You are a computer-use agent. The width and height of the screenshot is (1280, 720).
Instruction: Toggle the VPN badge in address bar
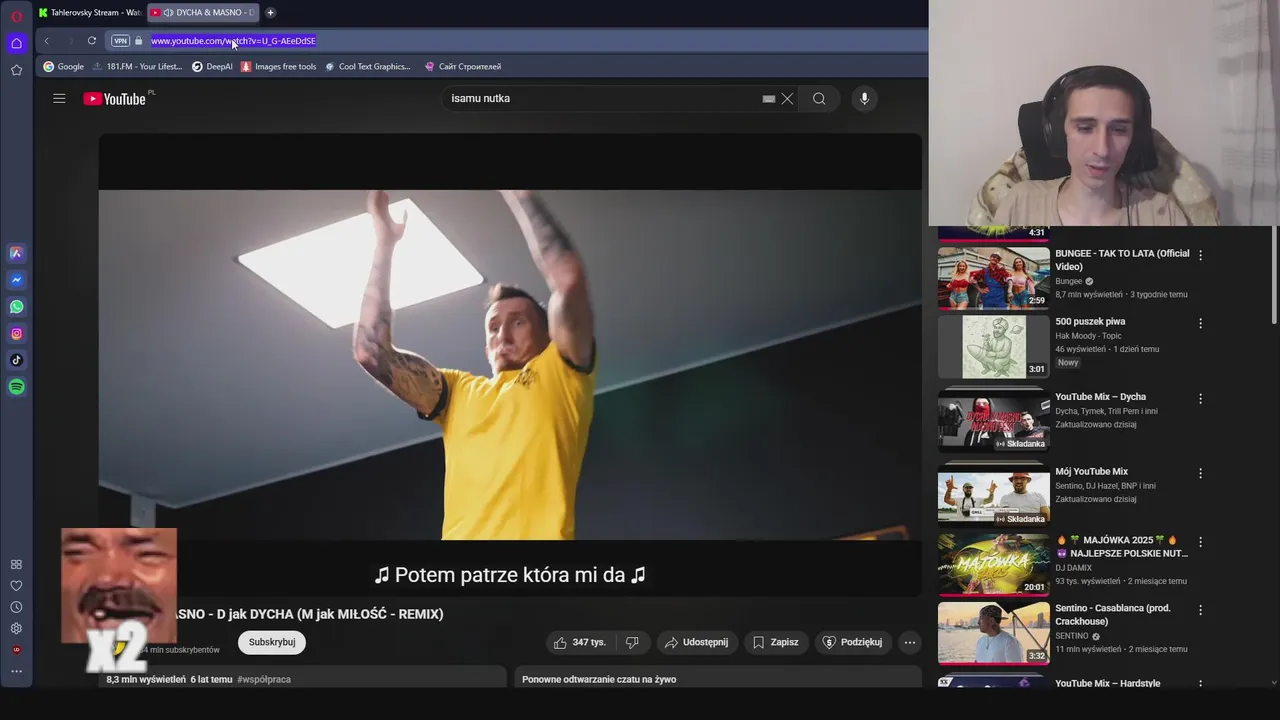(120, 41)
